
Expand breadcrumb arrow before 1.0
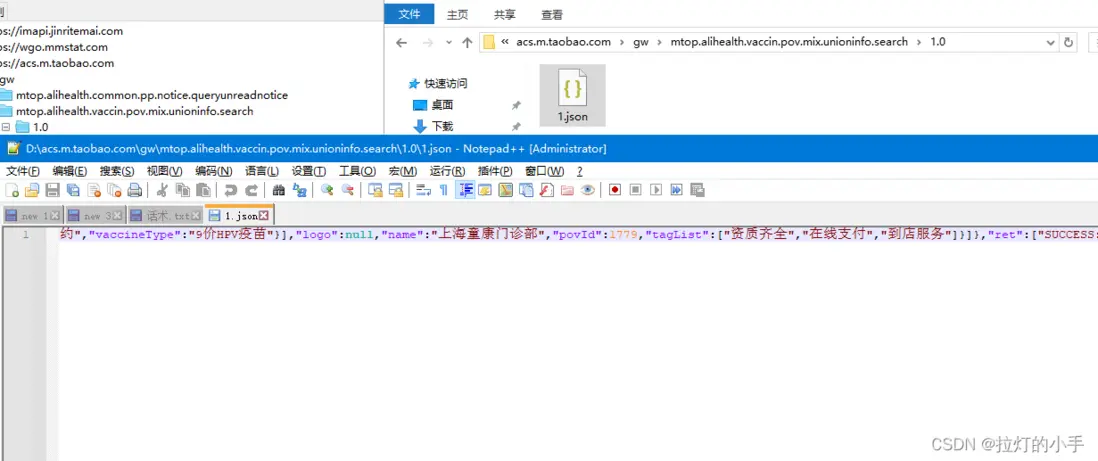pyautogui.click(x=919, y=42)
